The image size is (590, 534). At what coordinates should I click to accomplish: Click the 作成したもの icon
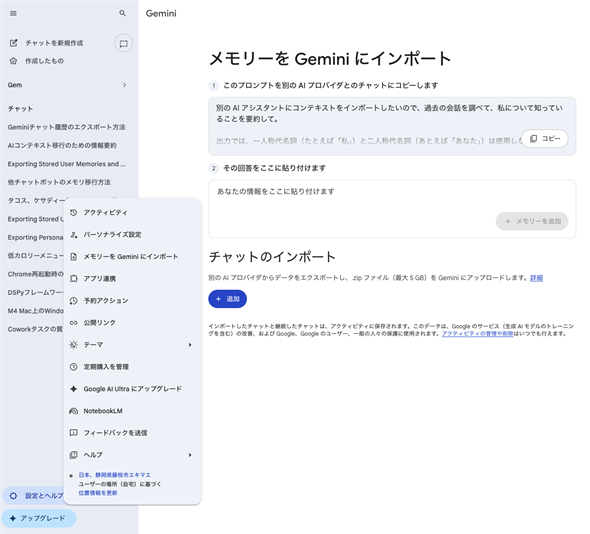14,61
